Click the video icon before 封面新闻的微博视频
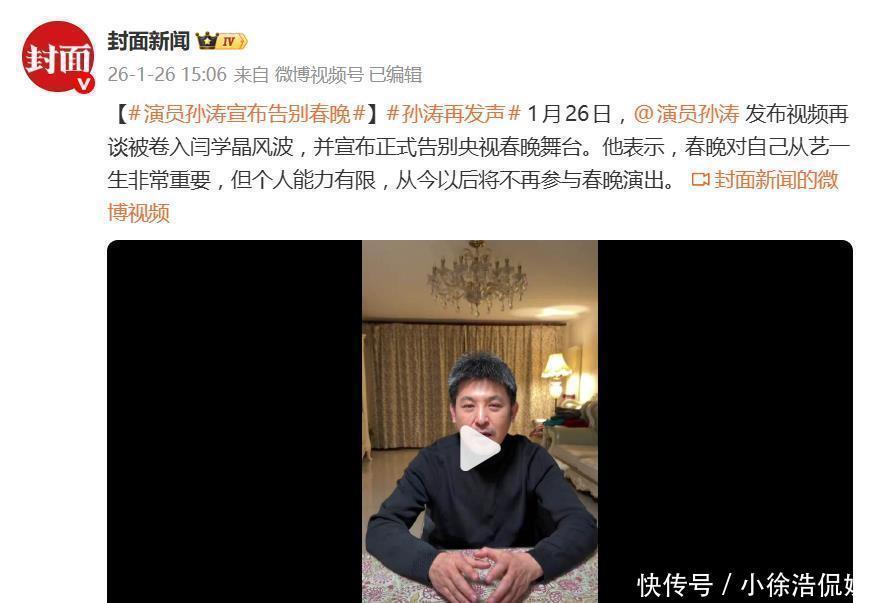The height and width of the screenshot is (603, 875). click(700, 180)
